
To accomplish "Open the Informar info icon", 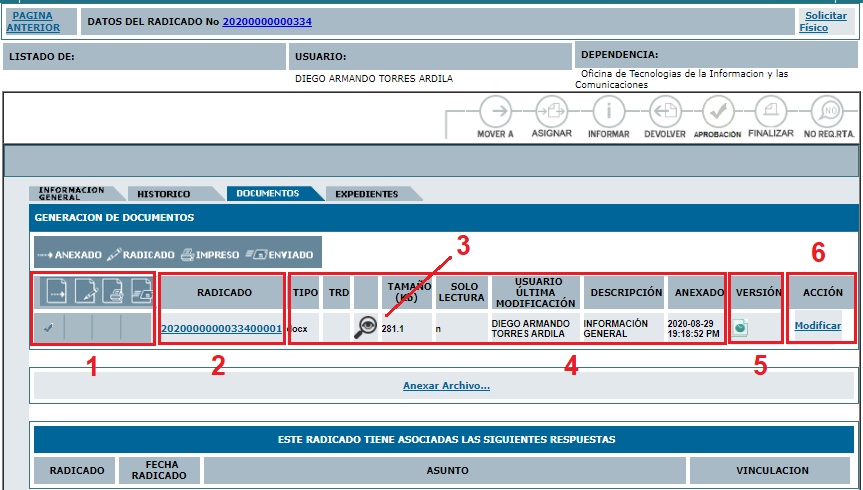I will click(x=608, y=111).
